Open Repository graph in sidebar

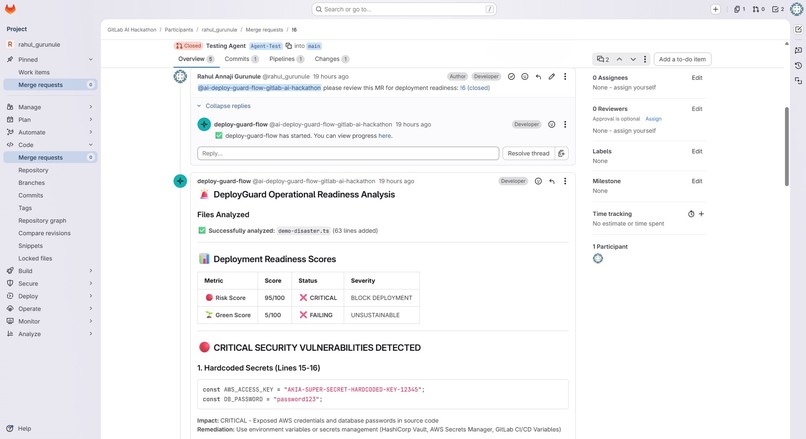click(42, 221)
